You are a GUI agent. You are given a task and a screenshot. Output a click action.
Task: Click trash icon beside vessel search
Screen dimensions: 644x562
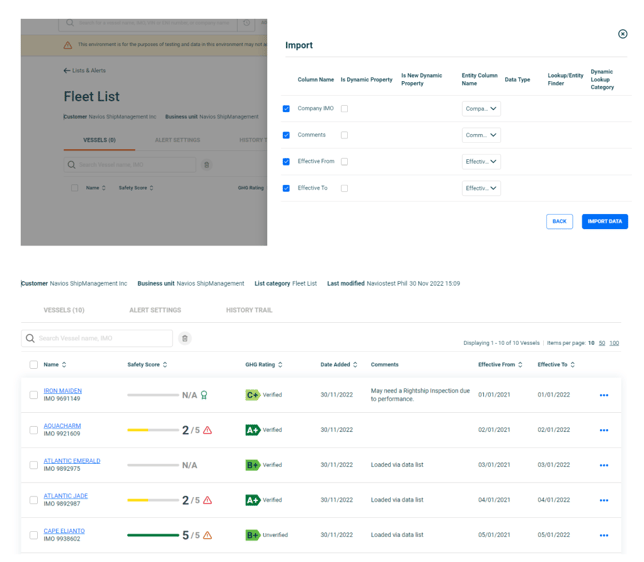185,339
